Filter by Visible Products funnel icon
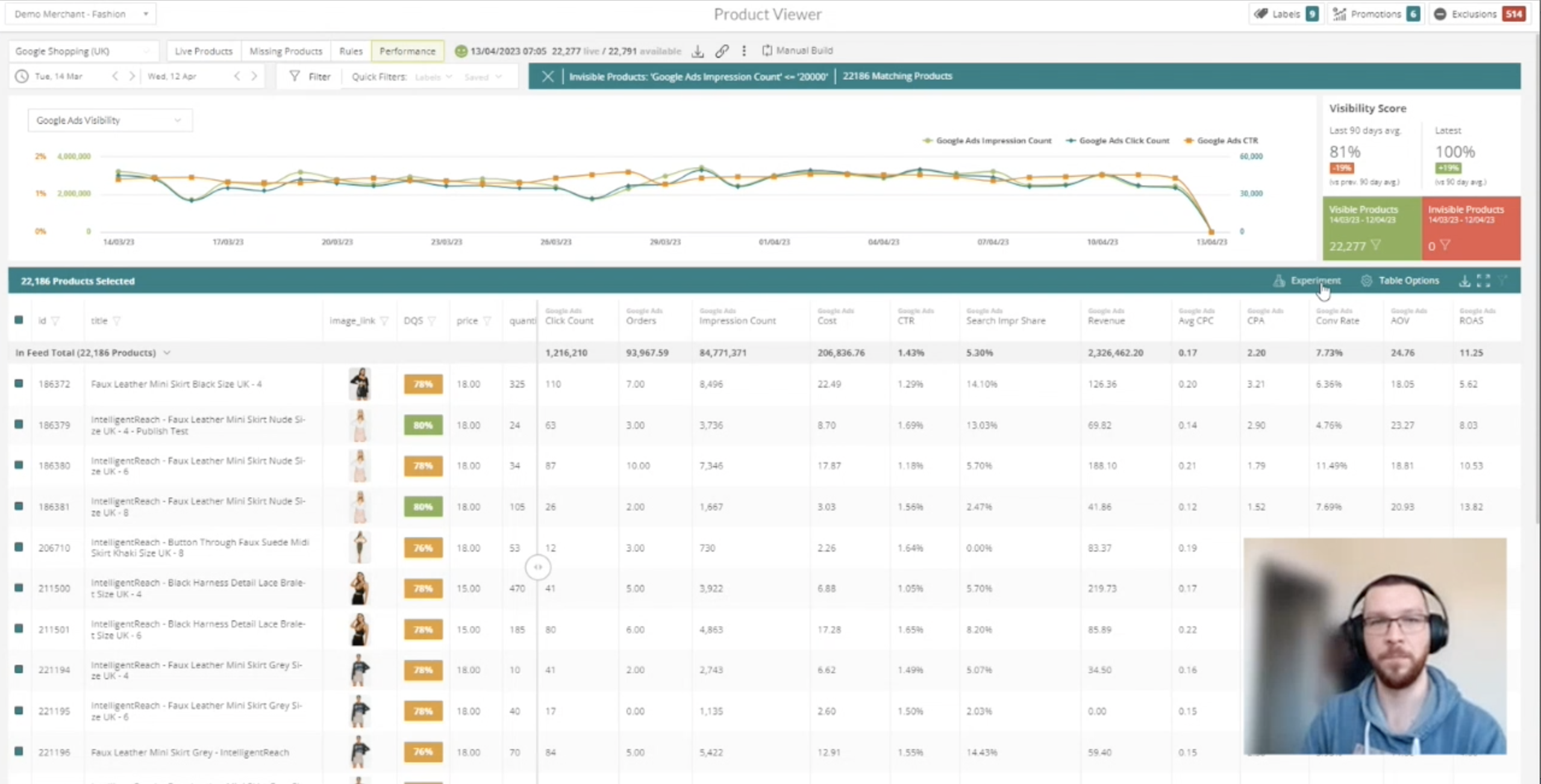1541x784 pixels. click(x=1375, y=245)
